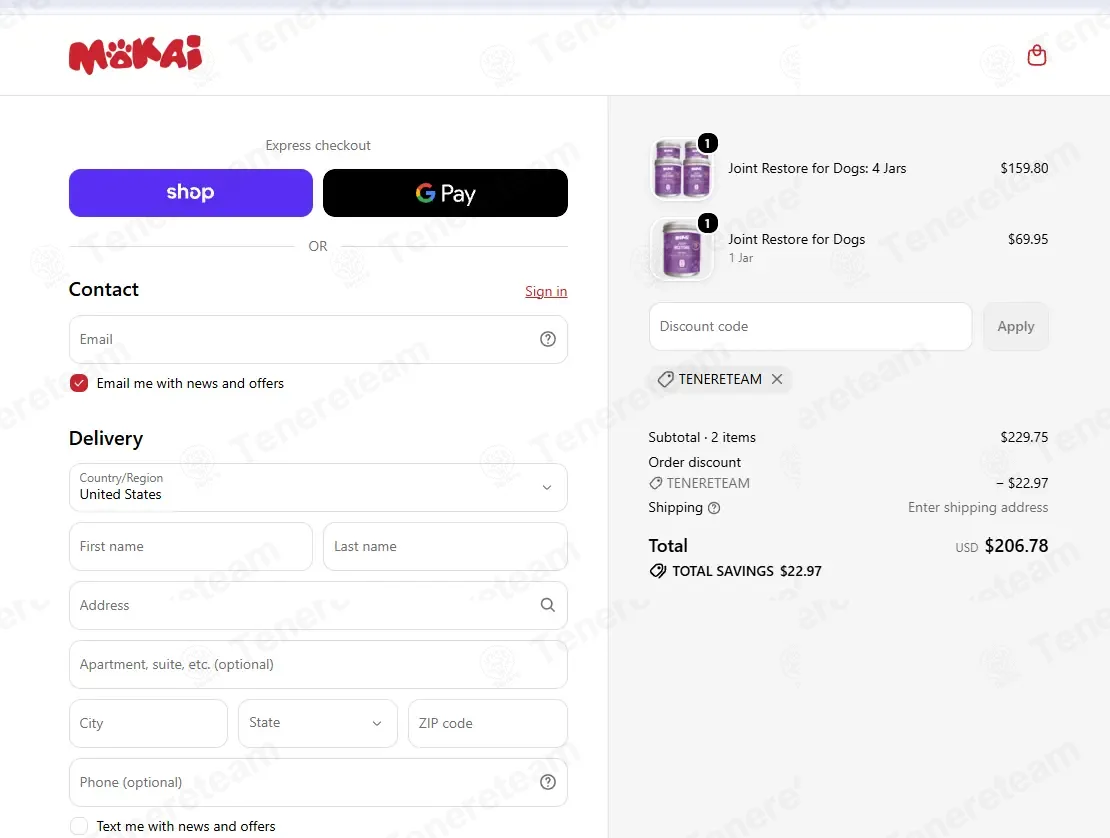Focus the Phone (optional) field
The width and height of the screenshot is (1110, 838).
(x=318, y=783)
